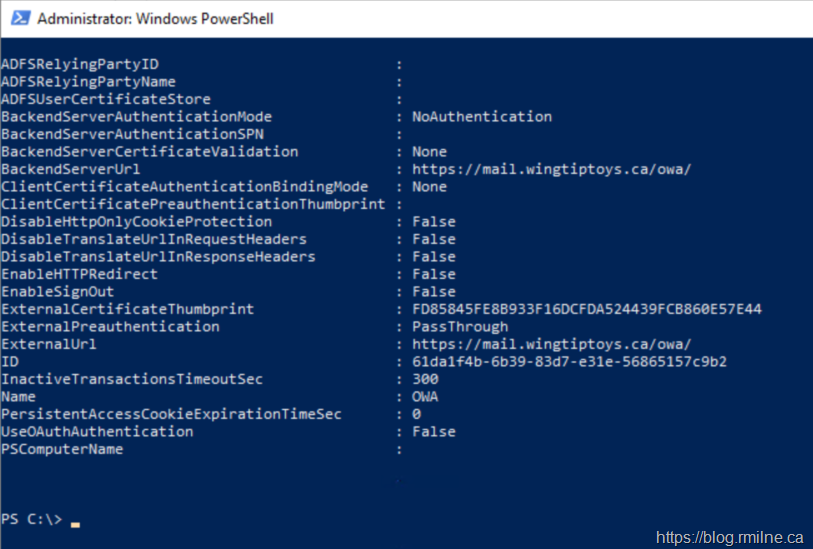Click the None value beside ClientCertificateAuthenticationBindingMode
Screen dimensions: 813x549
click(429, 187)
